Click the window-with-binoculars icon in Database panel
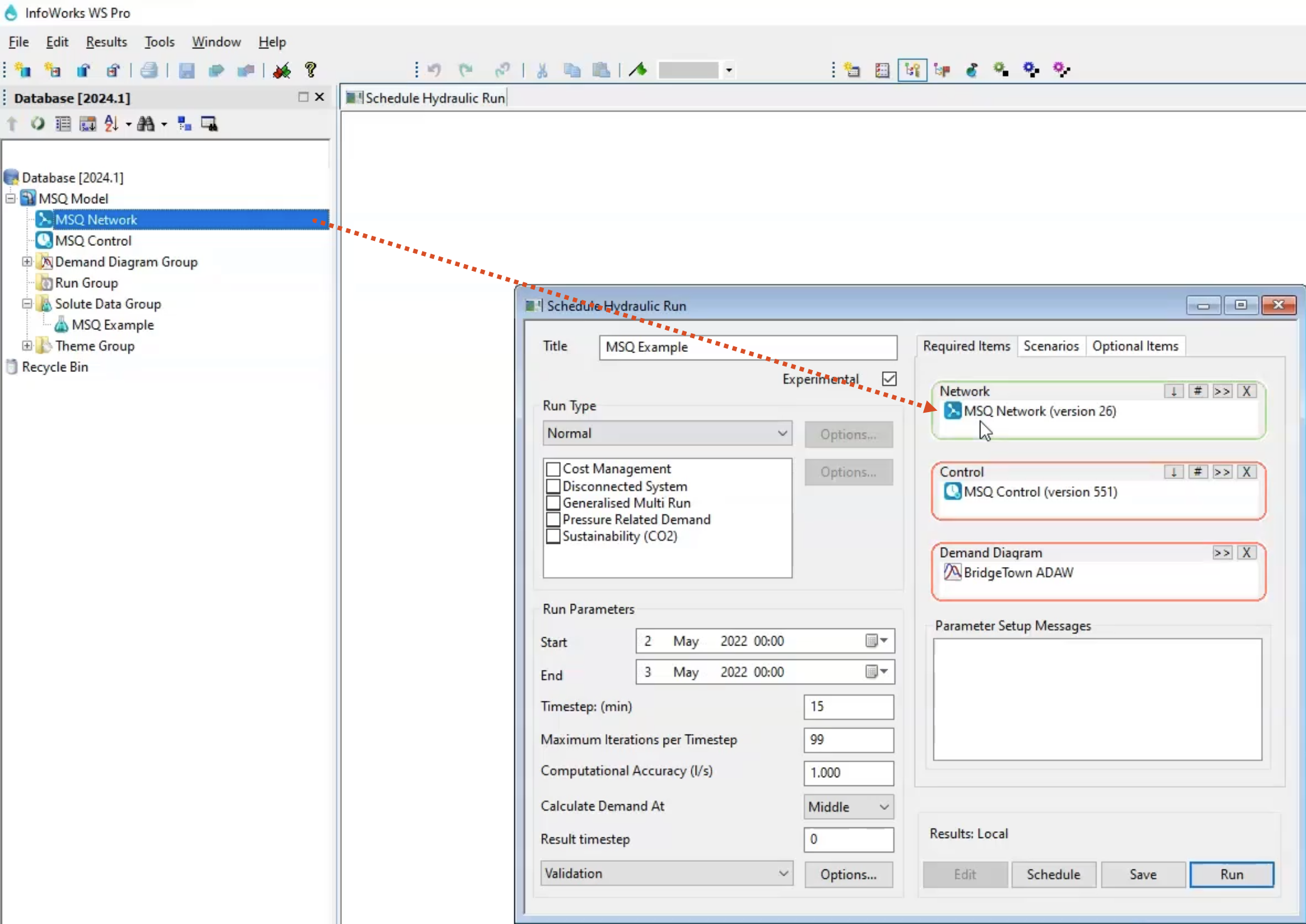Viewport: 1306px width, 924px height. click(209, 124)
